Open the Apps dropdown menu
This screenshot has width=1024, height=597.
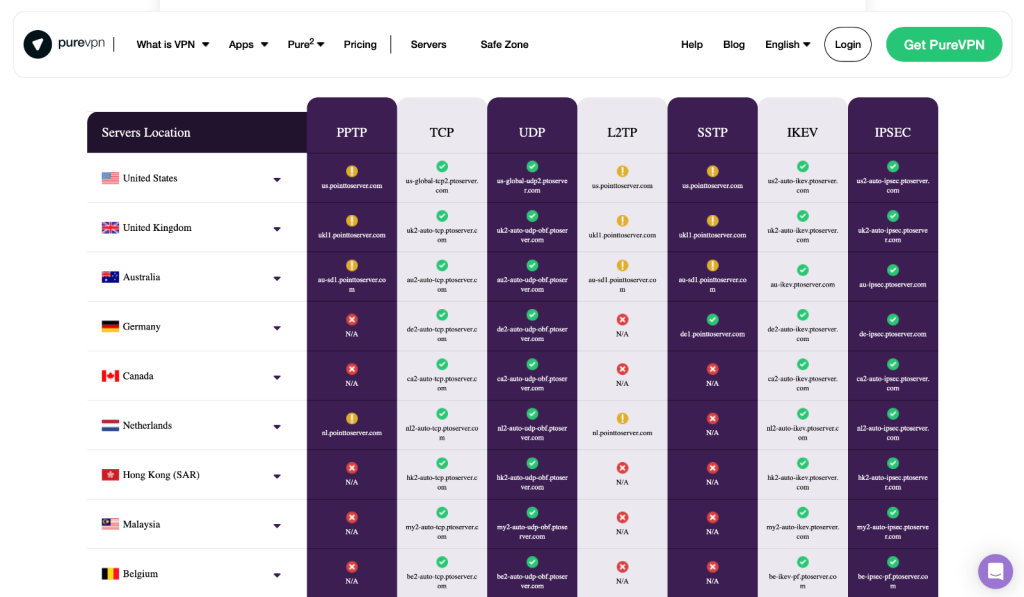(x=248, y=44)
